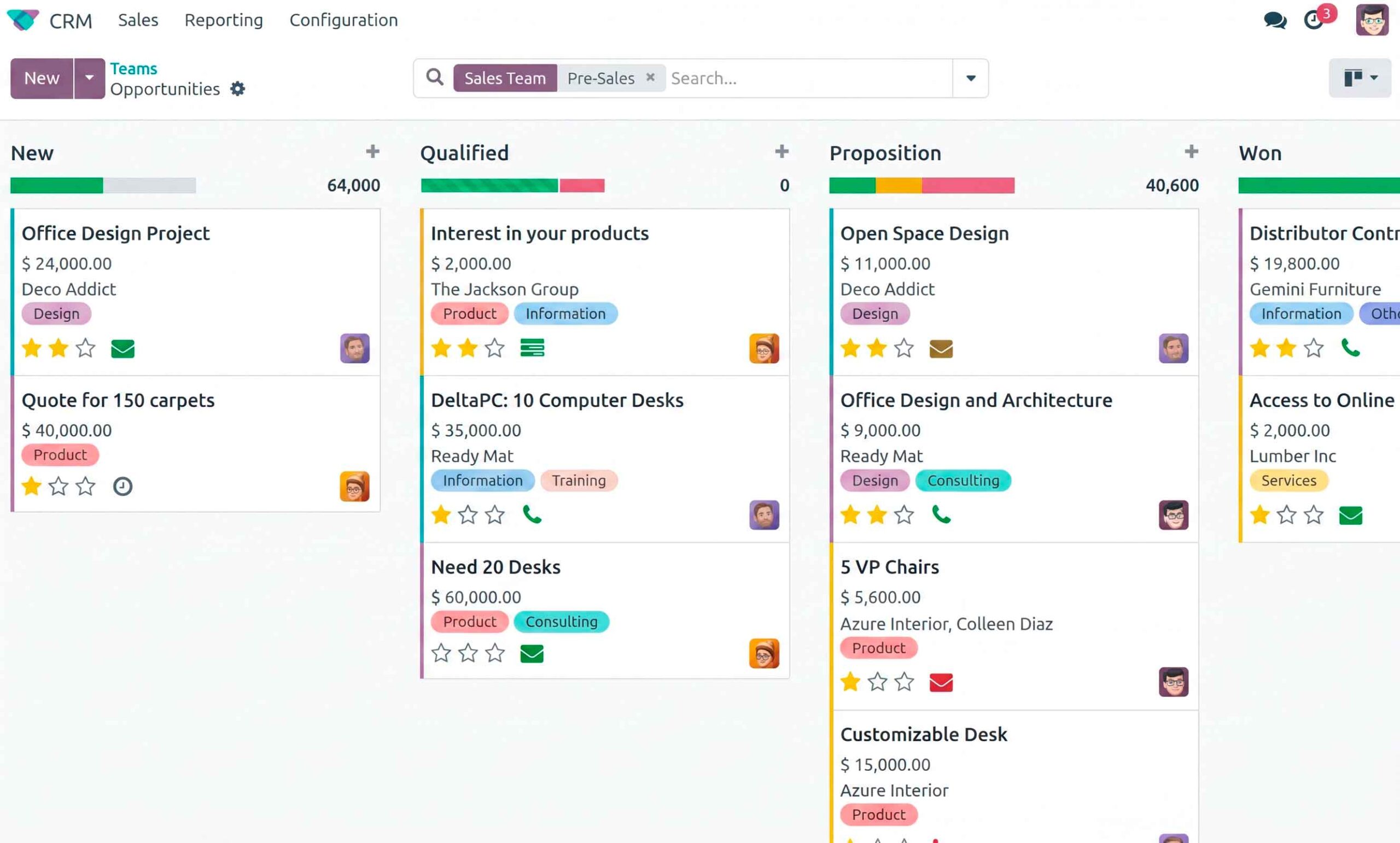Open the Configuration menu
Screen dimensions: 1400x843
pyautogui.click(x=344, y=20)
